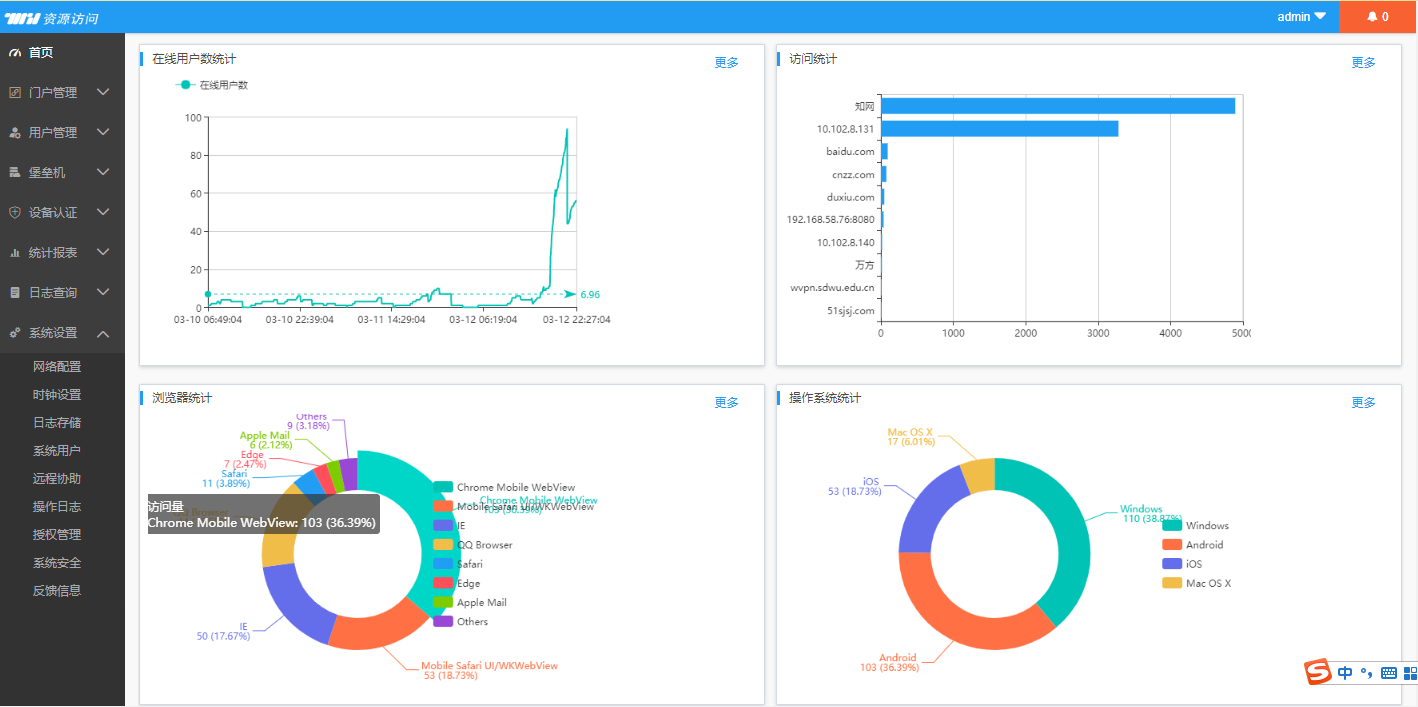
Task: Open notifications via the bell icon
Action: (x=1372, y=17)
